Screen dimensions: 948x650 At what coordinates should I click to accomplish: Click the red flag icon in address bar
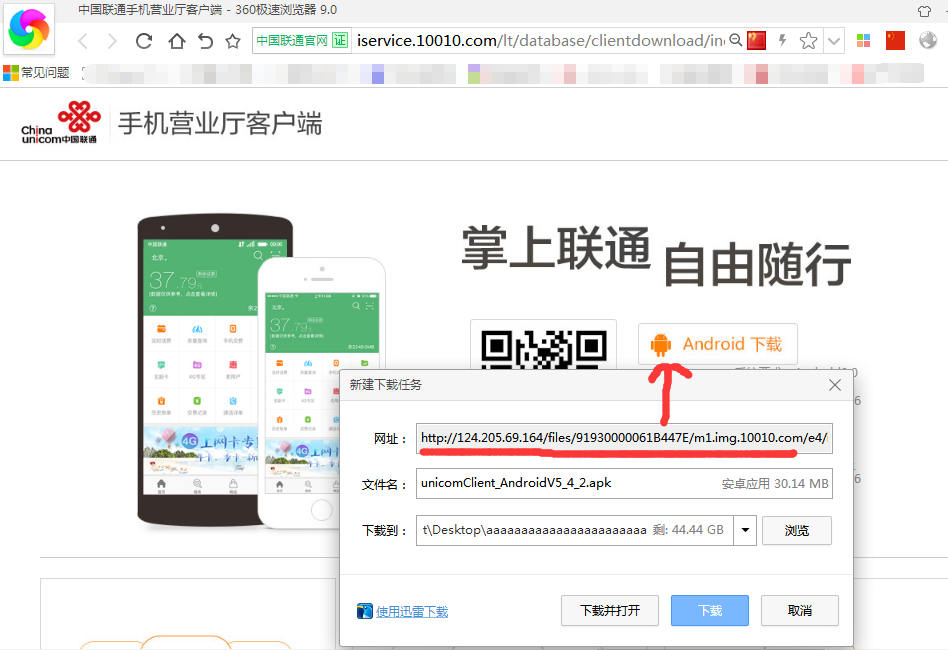point(756,41)
